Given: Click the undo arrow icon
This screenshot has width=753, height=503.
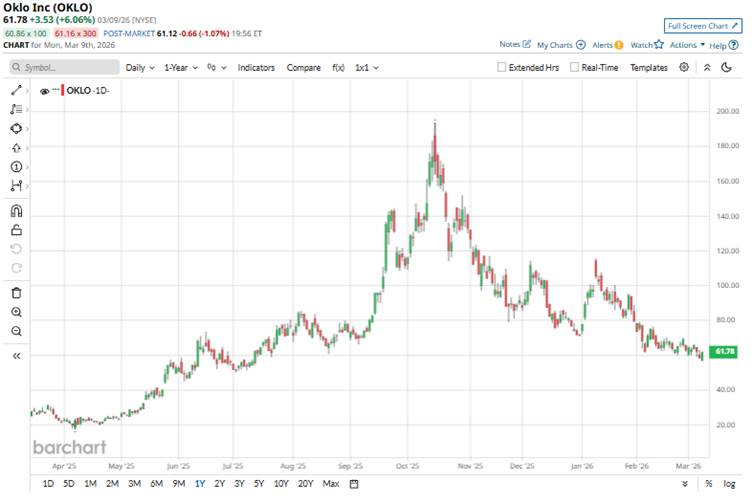Looking at the screenshot, I should 16,249.
